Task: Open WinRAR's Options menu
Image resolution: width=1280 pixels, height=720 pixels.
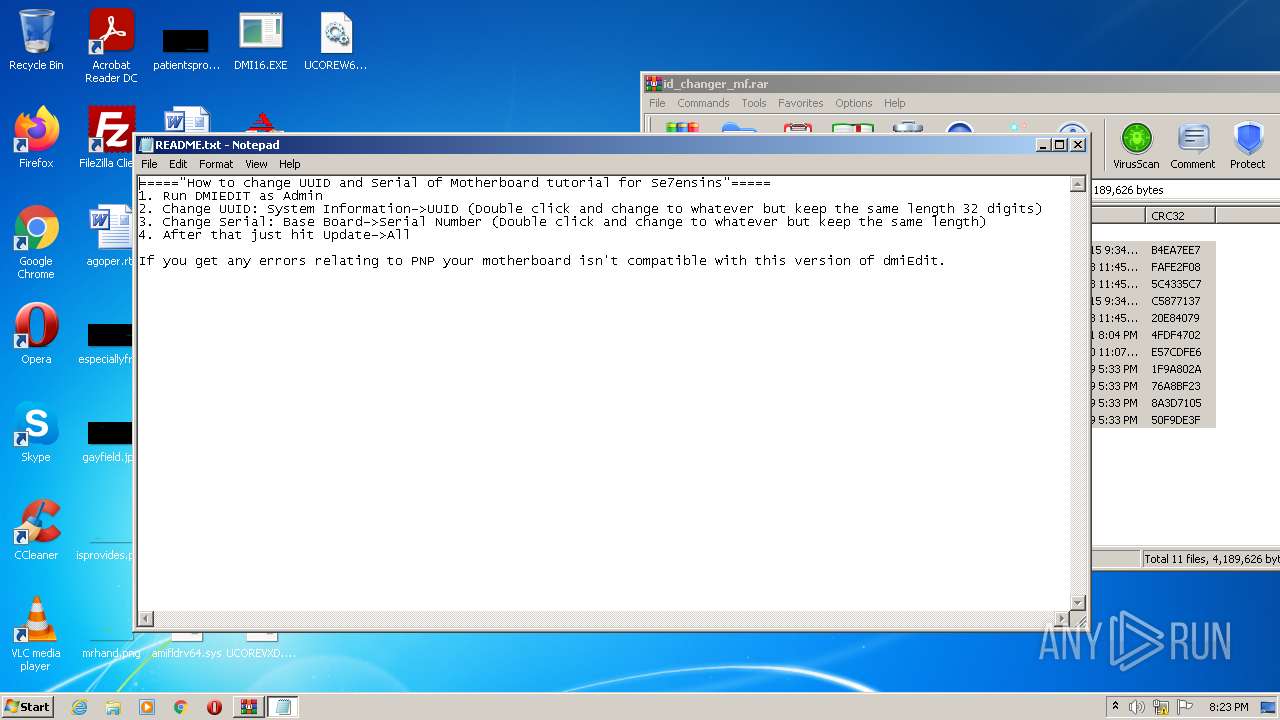Action: tap(854, 103)
